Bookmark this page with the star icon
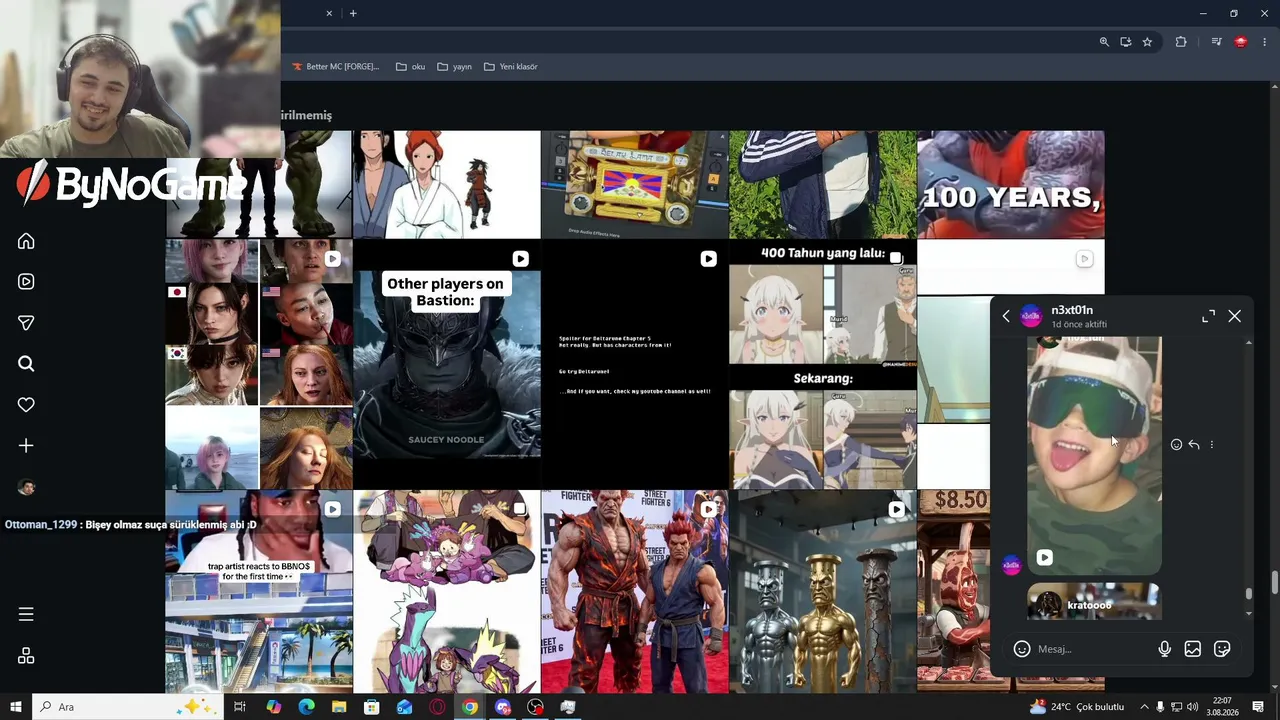Screen dimensions: 1280x720 pos(1147,42)
